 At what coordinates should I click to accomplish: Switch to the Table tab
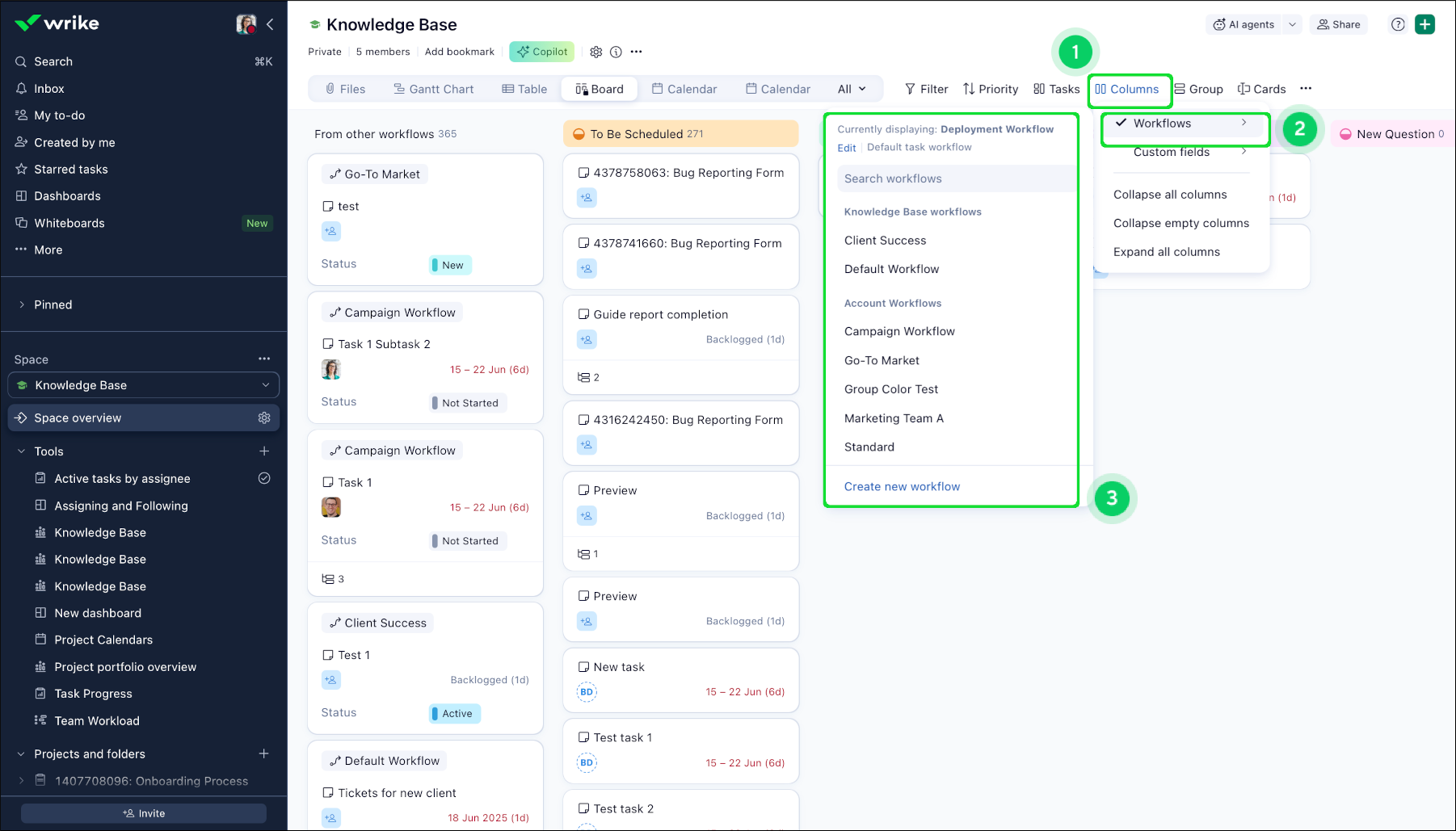pyautogui.click(x=524, y=89)
